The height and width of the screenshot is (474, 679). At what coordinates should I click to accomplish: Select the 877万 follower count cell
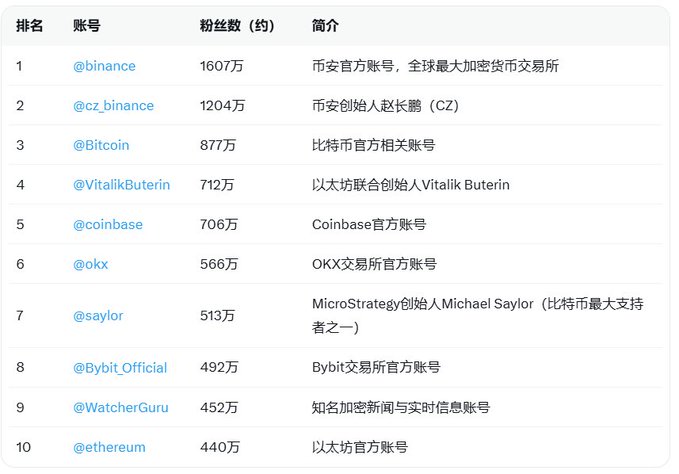point(218,145)
